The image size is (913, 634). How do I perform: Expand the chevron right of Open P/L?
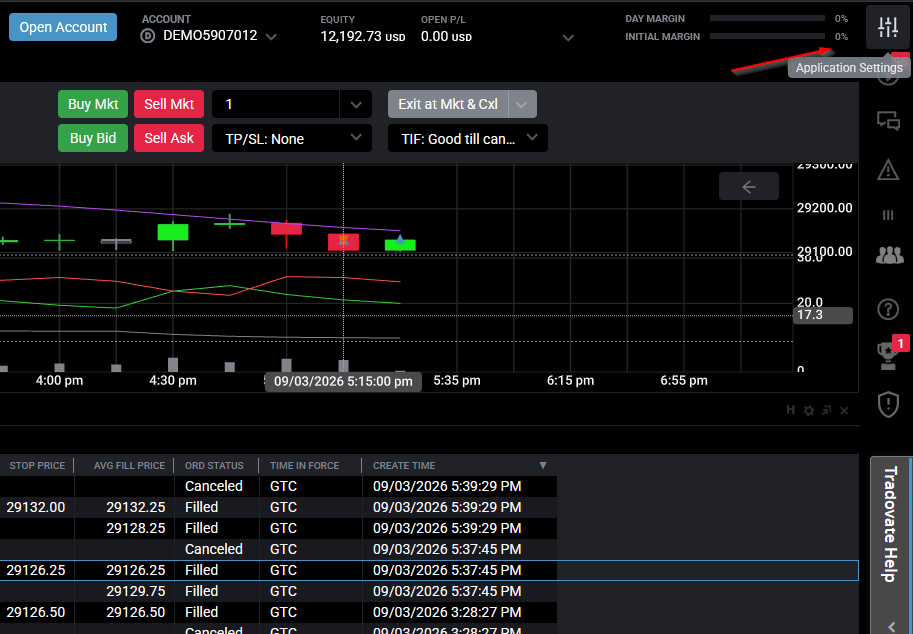pyautogui.click(x=568, y=38)
